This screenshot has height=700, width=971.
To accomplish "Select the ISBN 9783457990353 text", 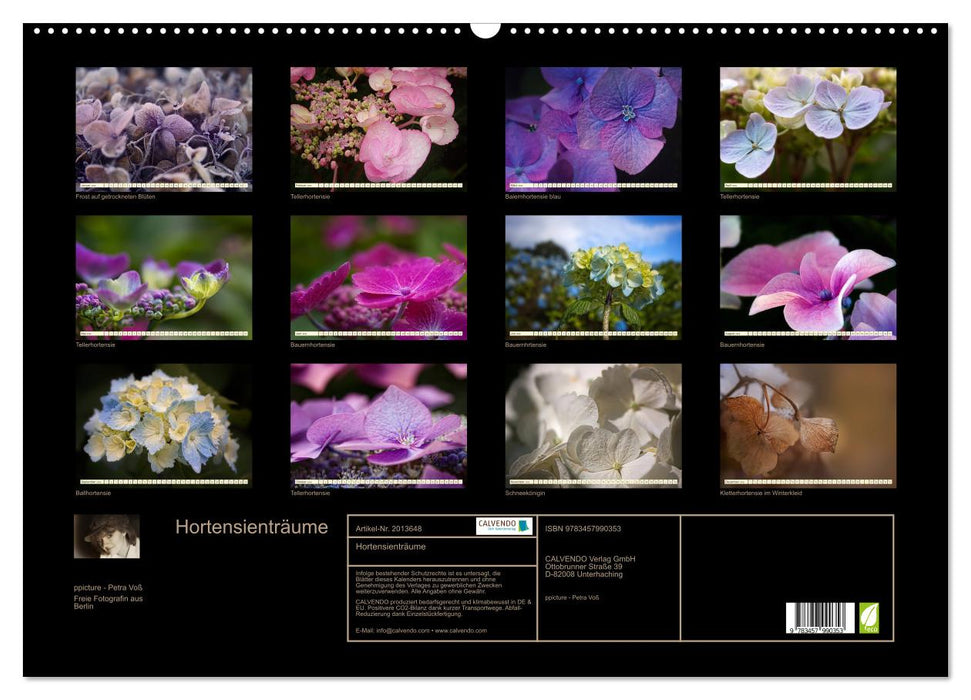I will click(x=583, y=527).
